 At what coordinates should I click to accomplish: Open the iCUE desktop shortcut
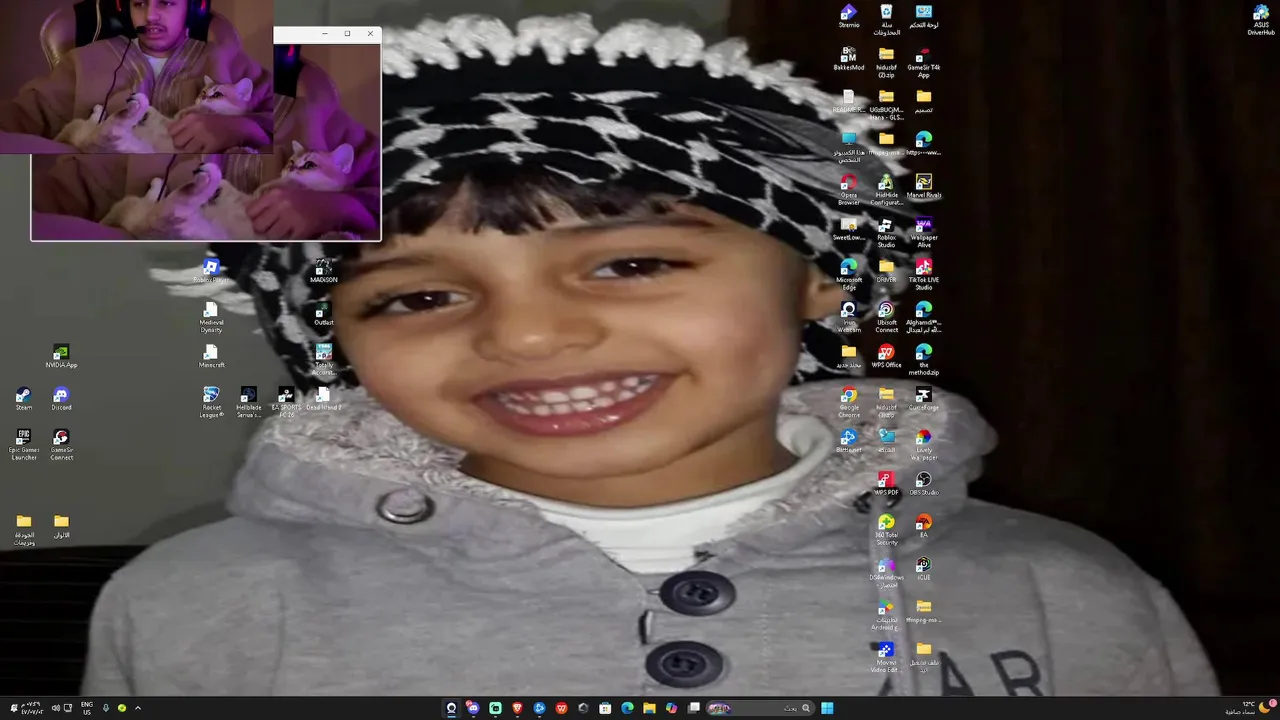923,569
